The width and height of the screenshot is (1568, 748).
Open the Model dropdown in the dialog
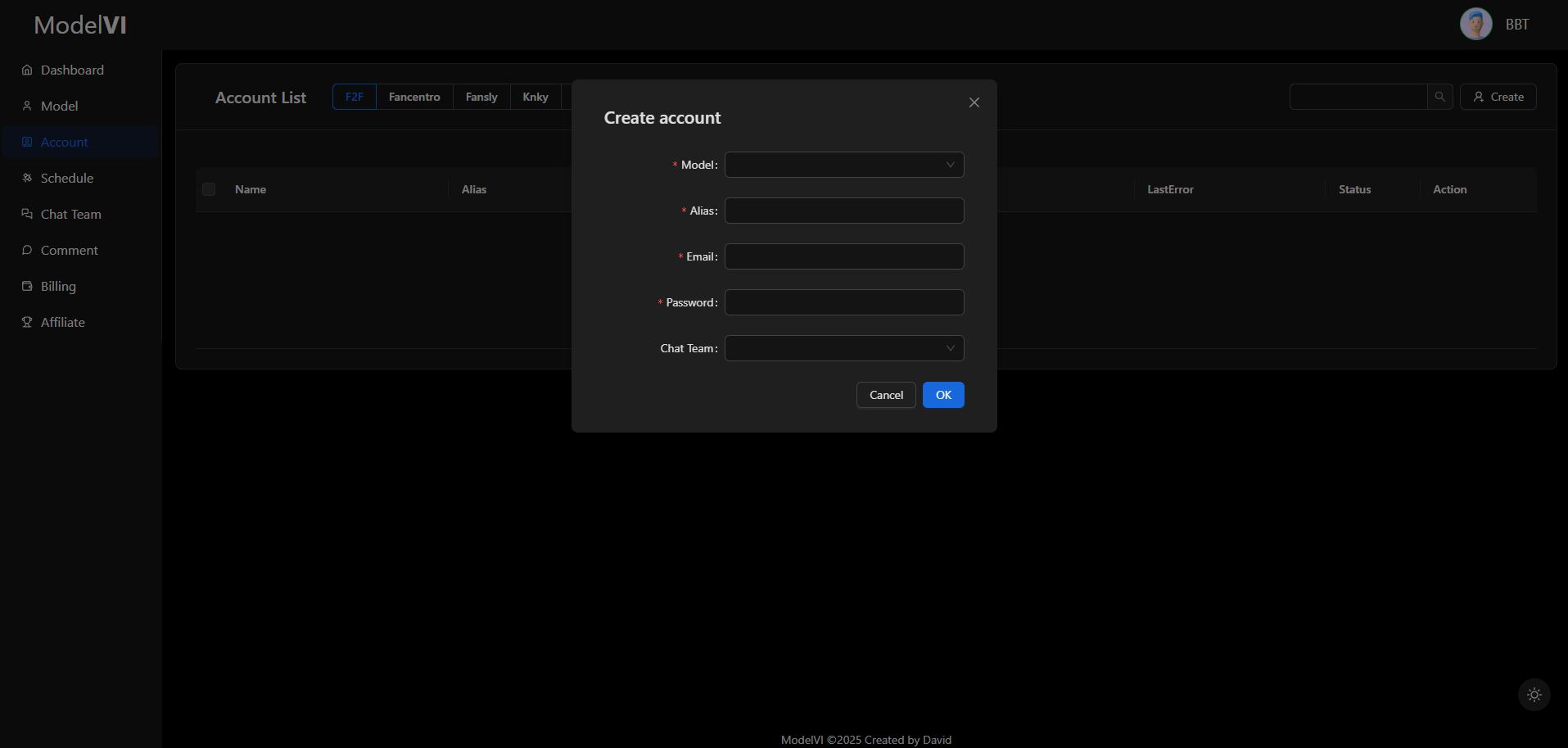pos(843,165)
